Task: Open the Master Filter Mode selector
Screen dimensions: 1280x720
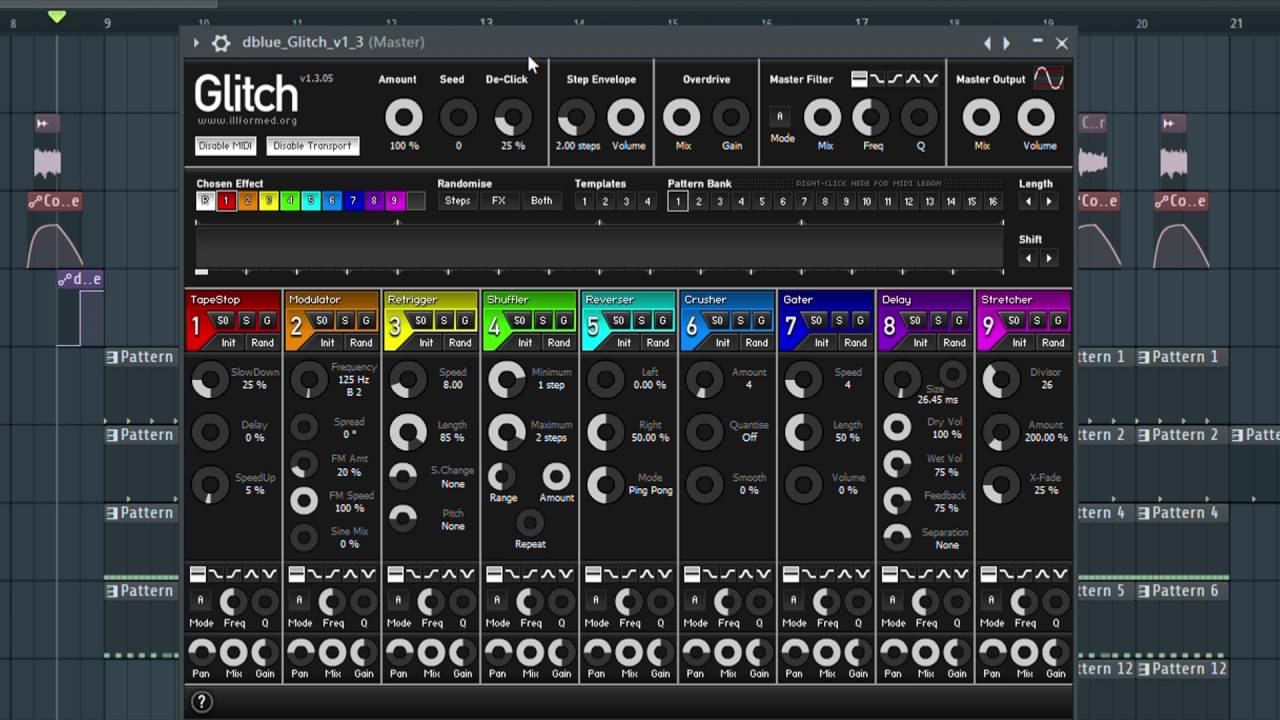Action: pos(780,117)
